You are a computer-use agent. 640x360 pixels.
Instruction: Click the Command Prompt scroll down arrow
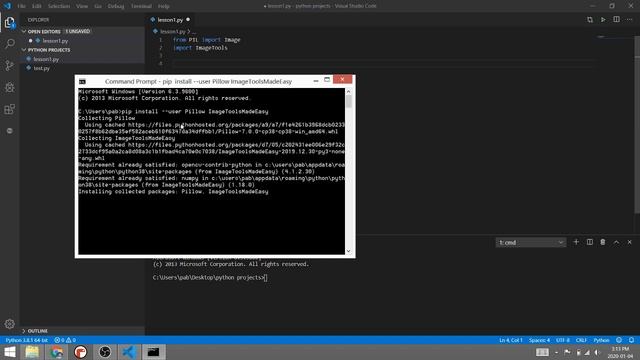pyautogui.click(x=349, y=251)
